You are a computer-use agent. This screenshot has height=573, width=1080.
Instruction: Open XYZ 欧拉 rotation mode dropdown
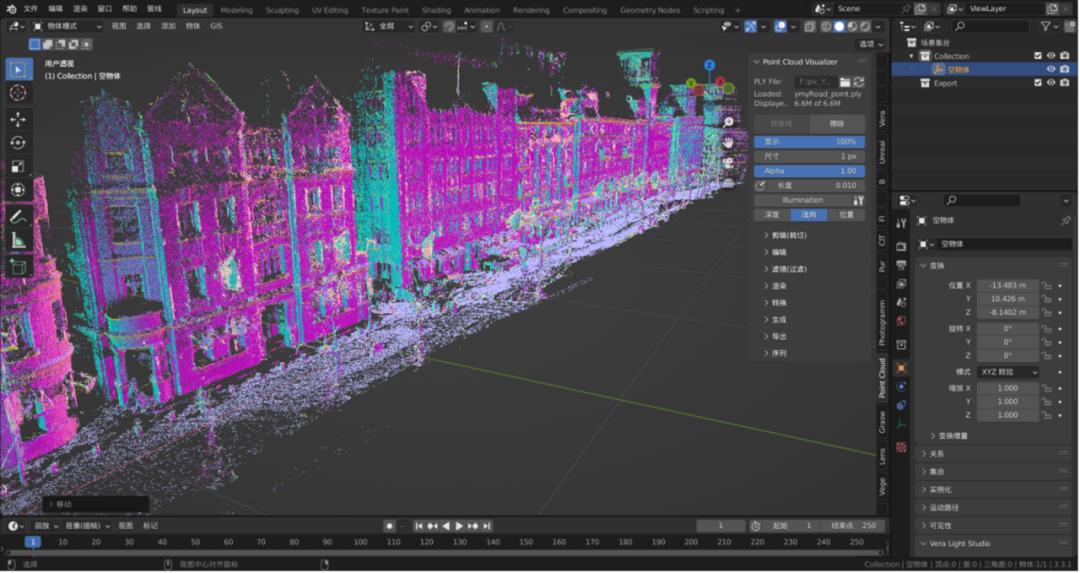click(x=1008, y=372)
